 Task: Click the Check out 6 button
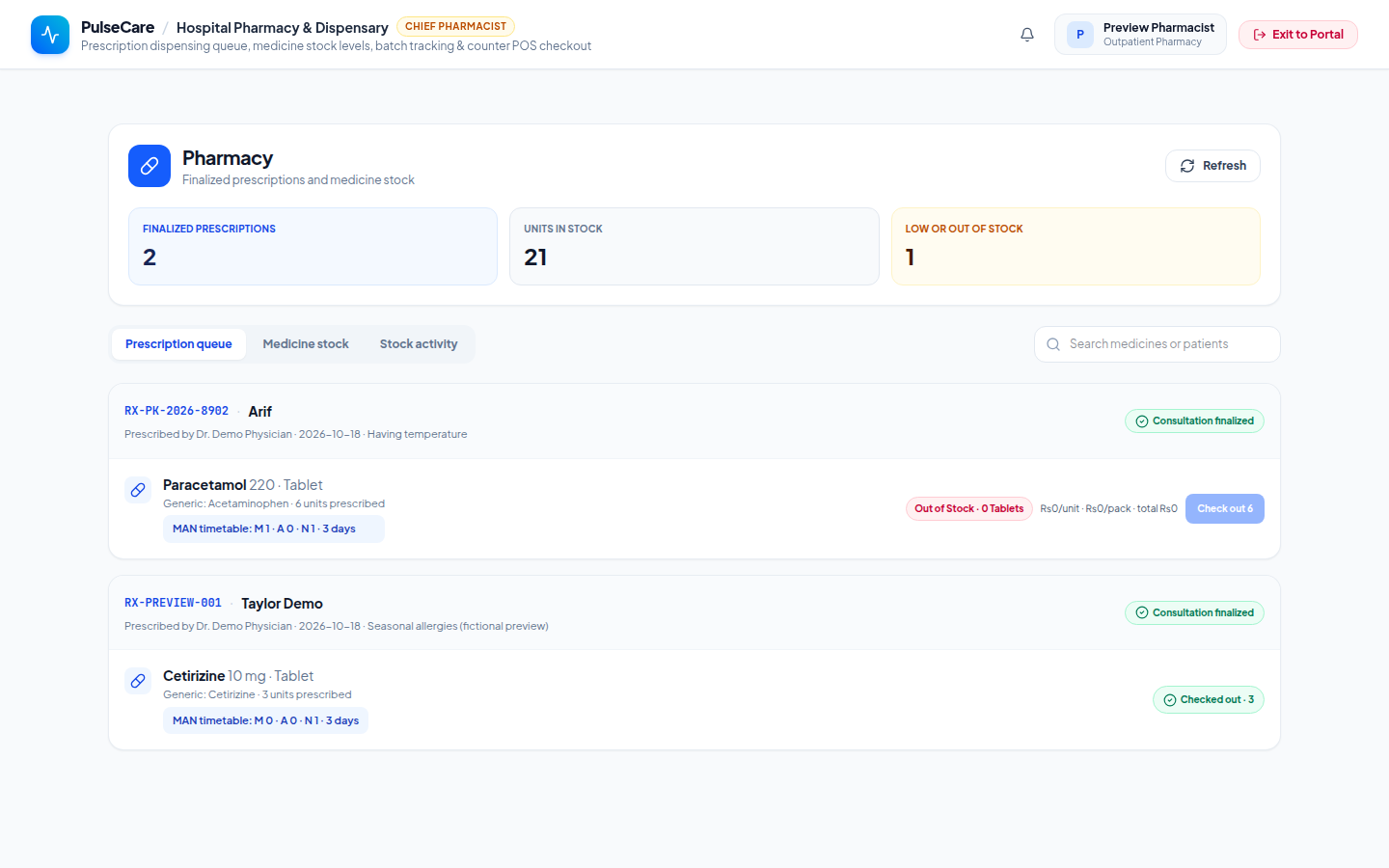point(1225,508)
